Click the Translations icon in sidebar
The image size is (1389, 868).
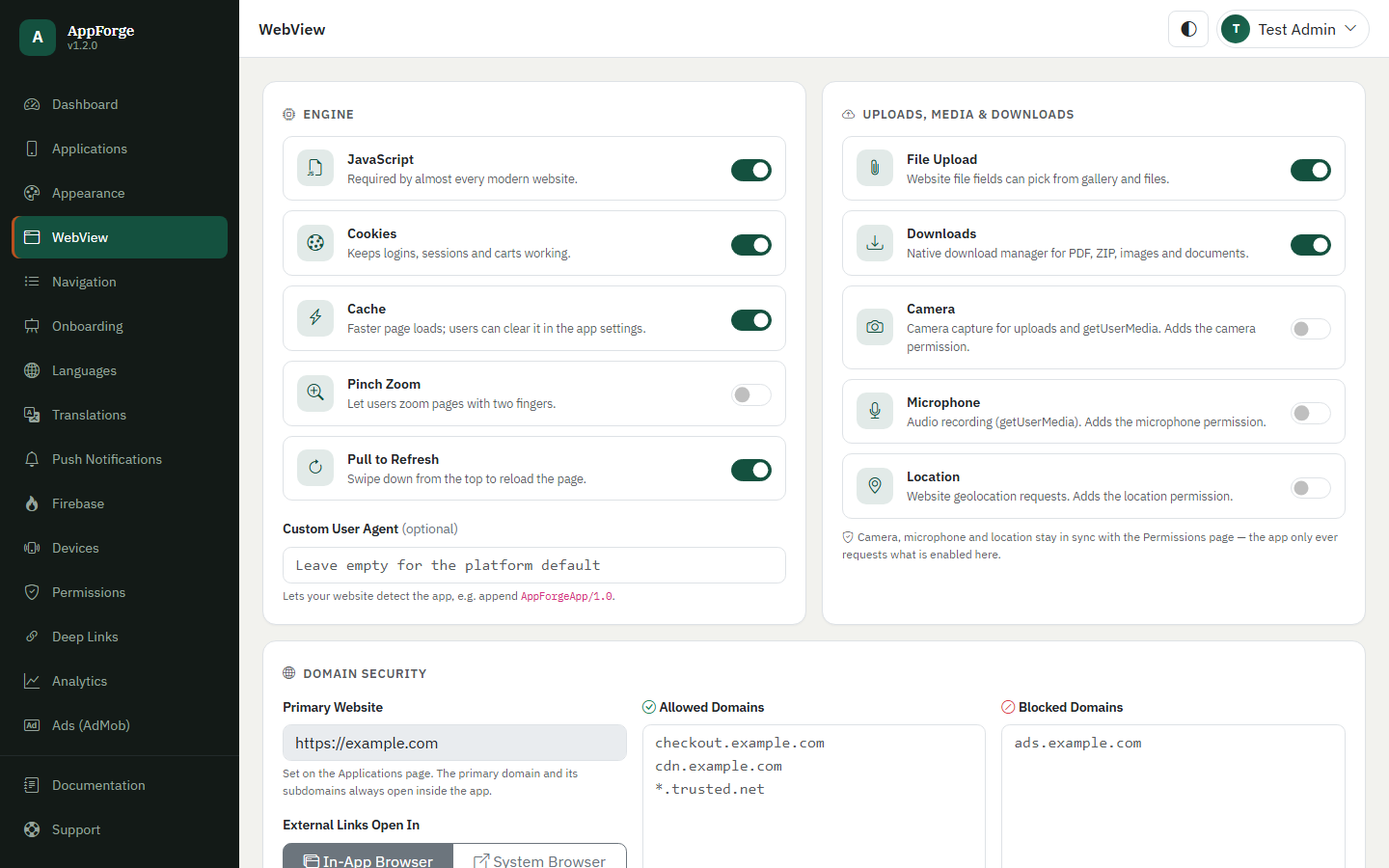tap(32, 415)
